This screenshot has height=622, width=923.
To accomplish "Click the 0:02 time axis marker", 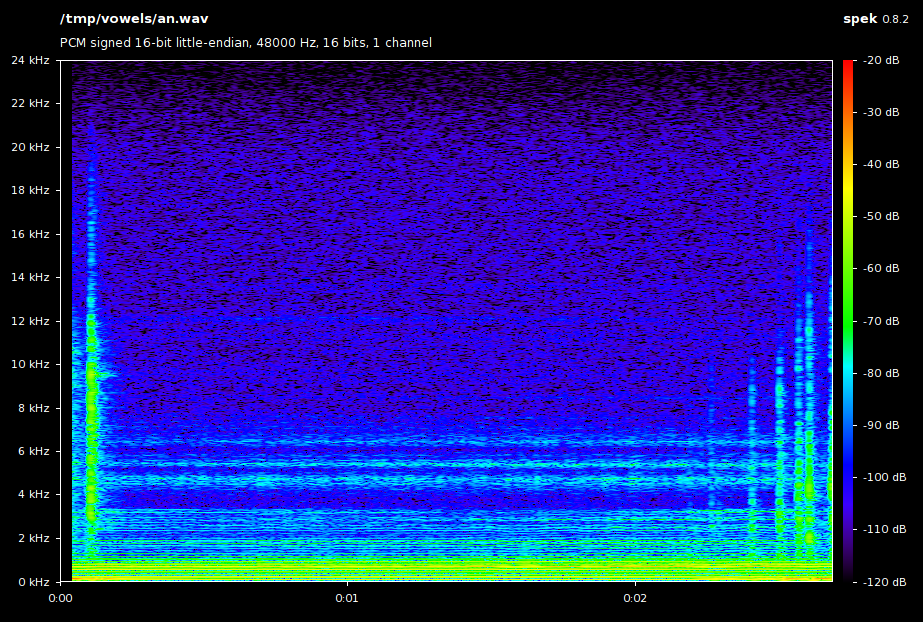I will click(x=635, y=599).
